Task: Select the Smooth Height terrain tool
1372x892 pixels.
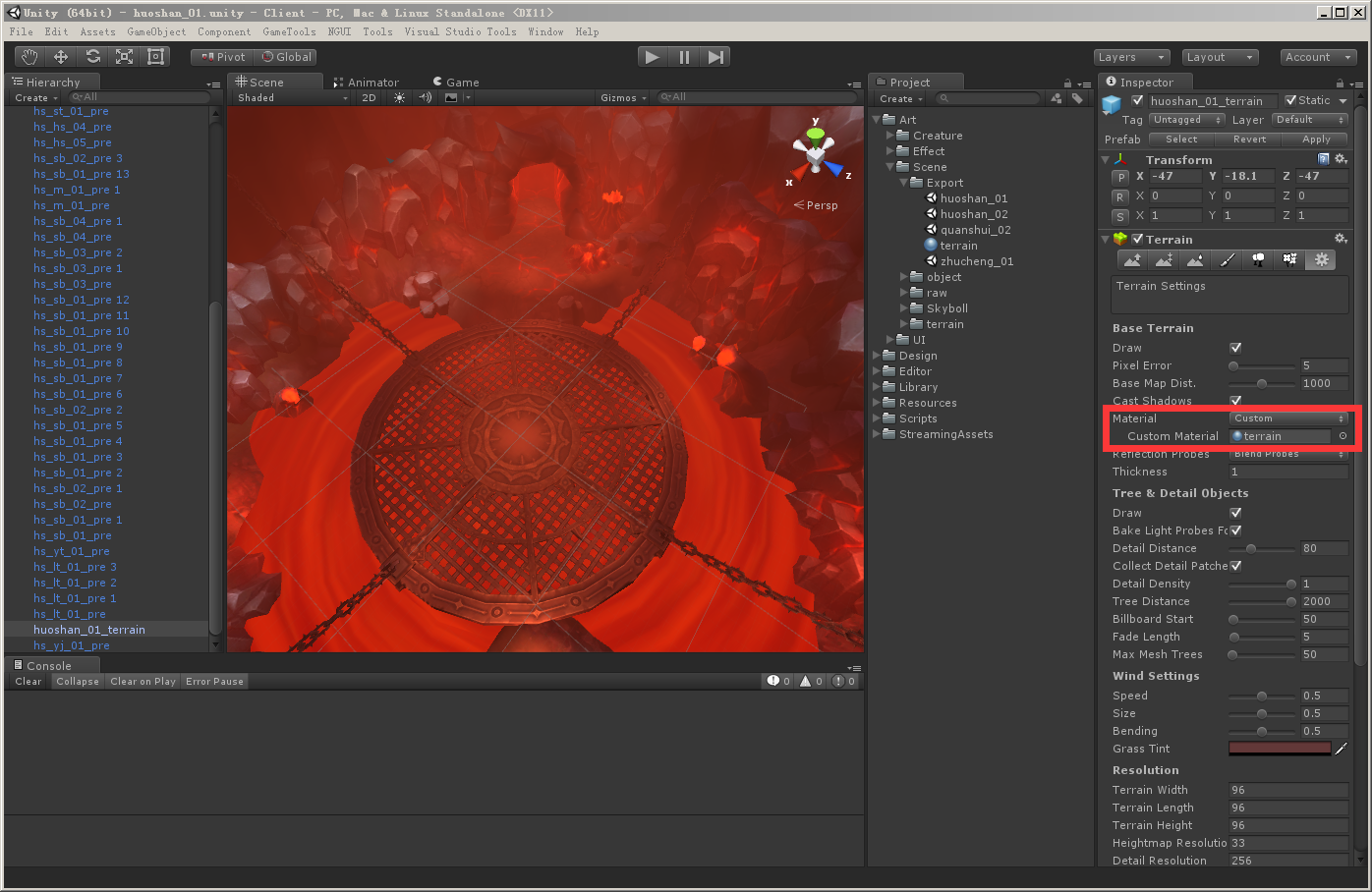Action: pyautogui.click(x=1195, y=259)
